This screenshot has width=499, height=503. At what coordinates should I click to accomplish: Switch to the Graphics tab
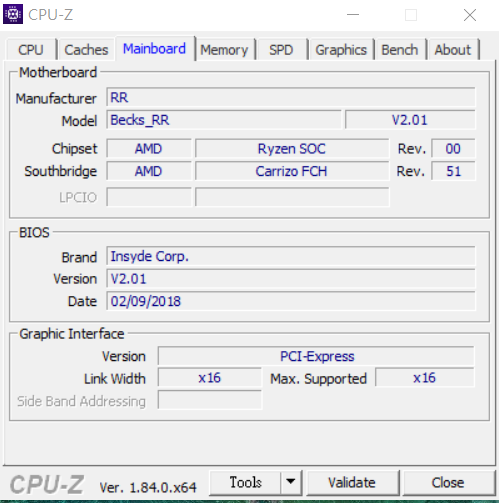[x=341, y=50]
